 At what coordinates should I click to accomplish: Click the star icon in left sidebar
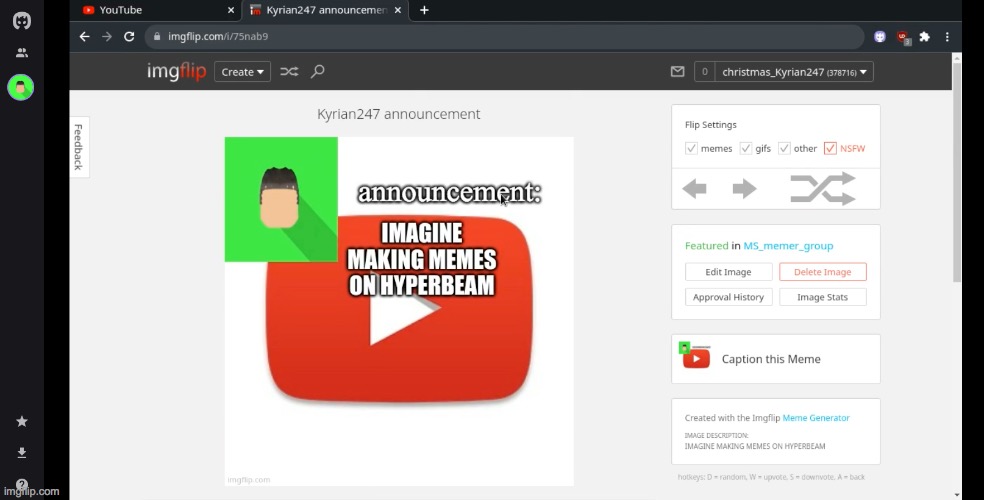pyautogui.click(x=22, y=421)
